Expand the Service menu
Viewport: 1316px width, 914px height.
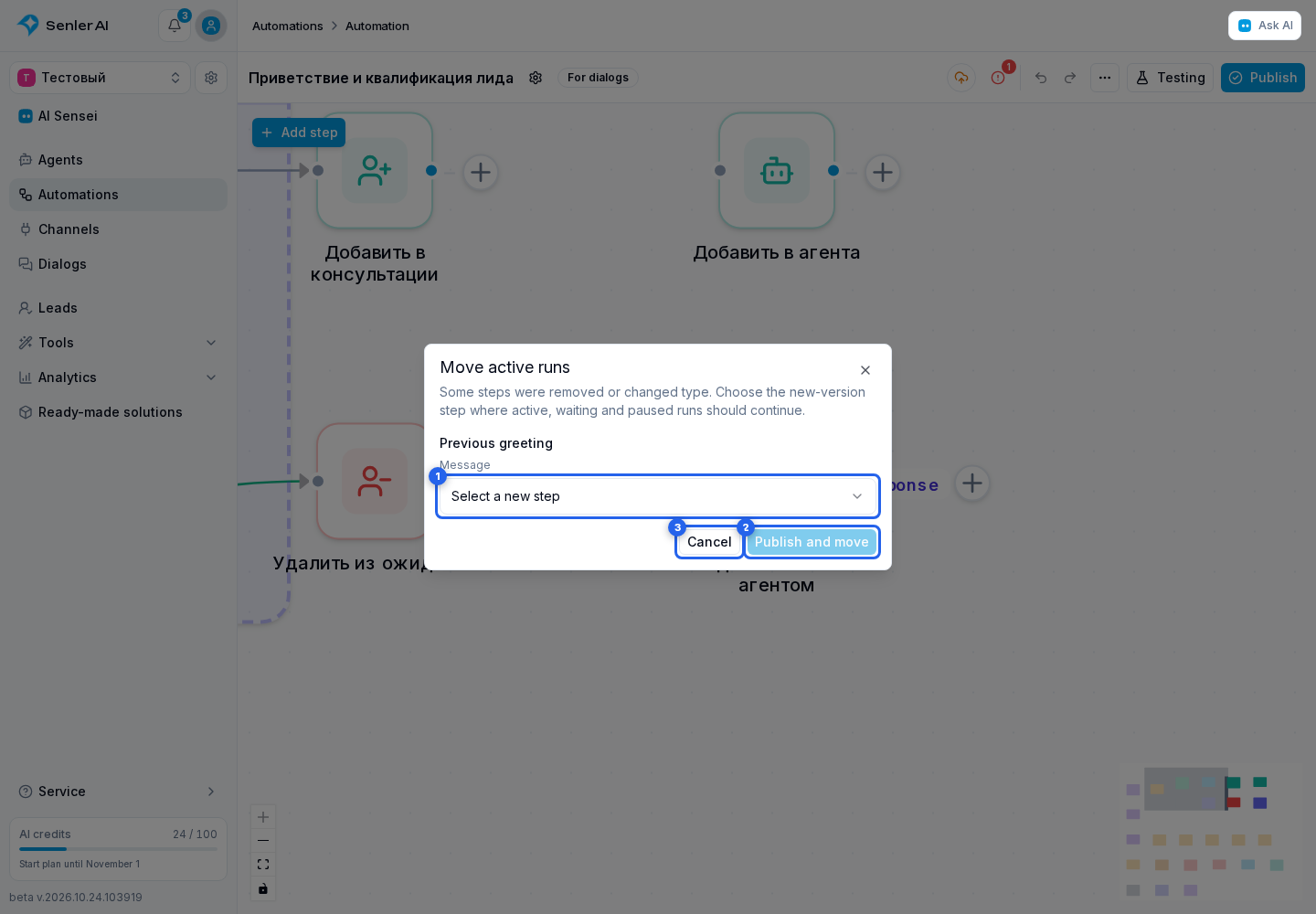118,792
